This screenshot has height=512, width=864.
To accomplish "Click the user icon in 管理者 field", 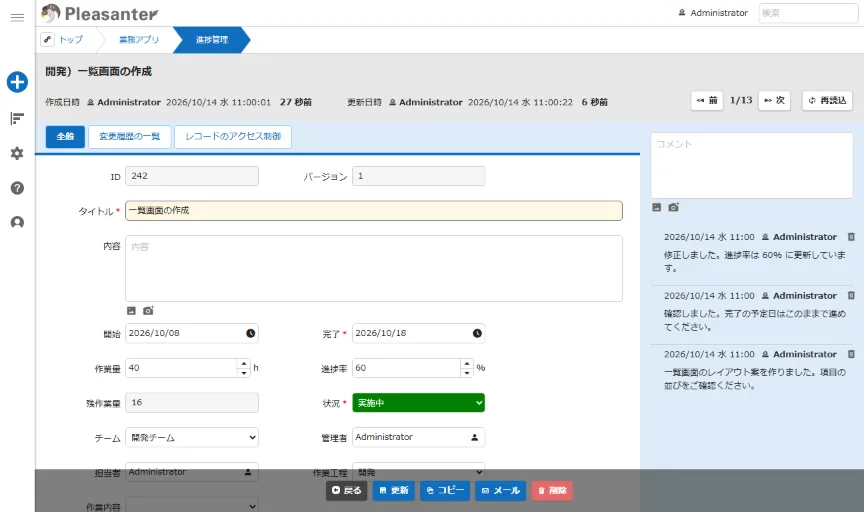I will [474, 437].
